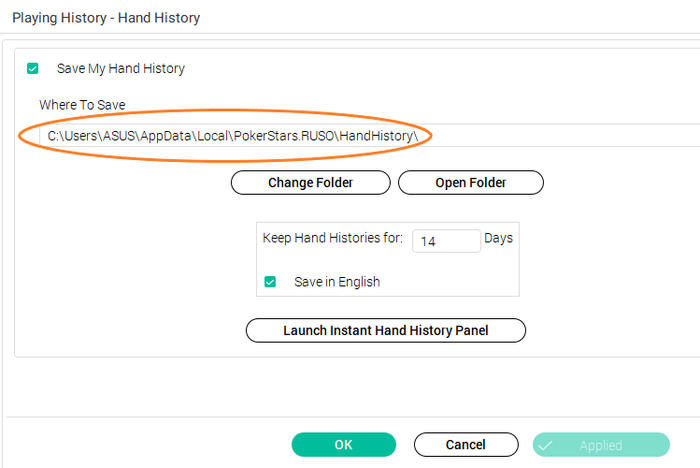Launch Instant Hand History Panel
This screenshot has height=468, width=700.
coord(386,330)
